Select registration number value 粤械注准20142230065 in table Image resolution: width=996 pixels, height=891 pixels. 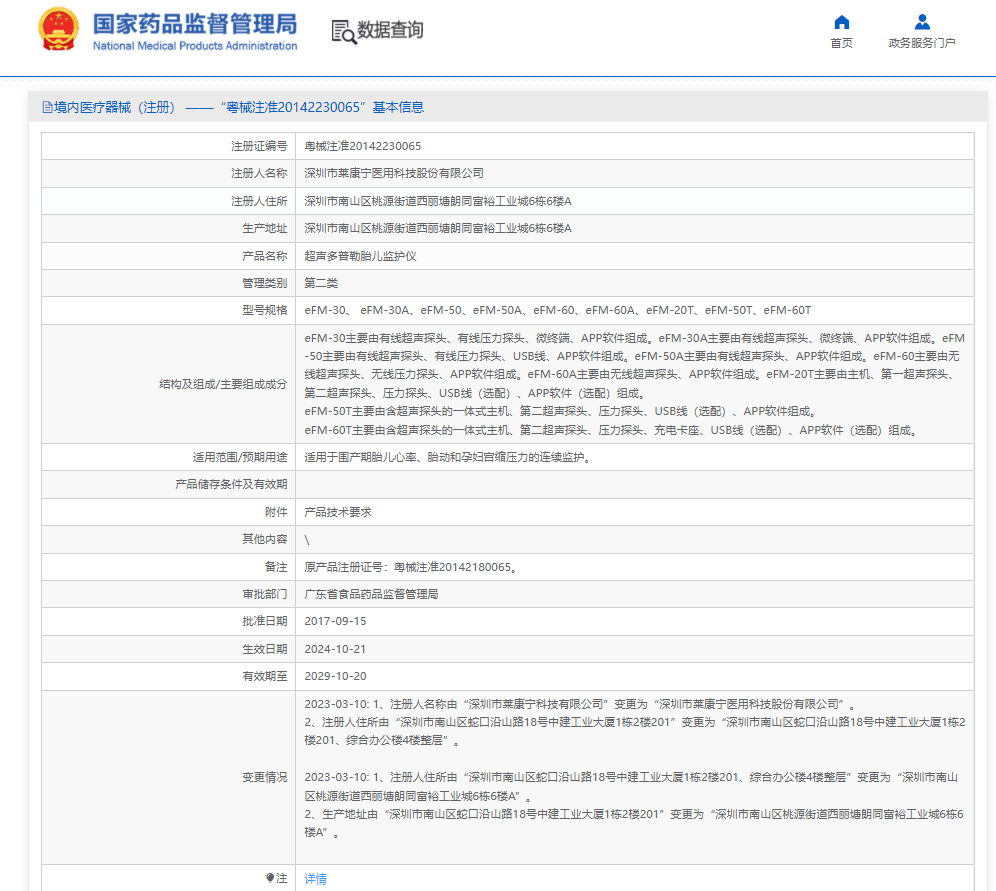tap(363, 146)
